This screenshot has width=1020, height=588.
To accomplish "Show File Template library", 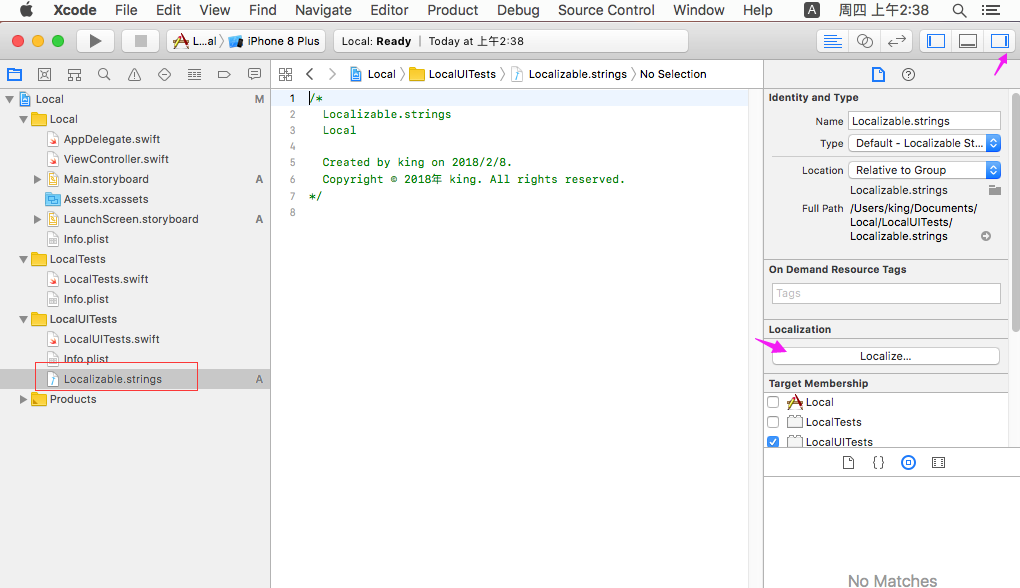I will (x=848, y=462).
